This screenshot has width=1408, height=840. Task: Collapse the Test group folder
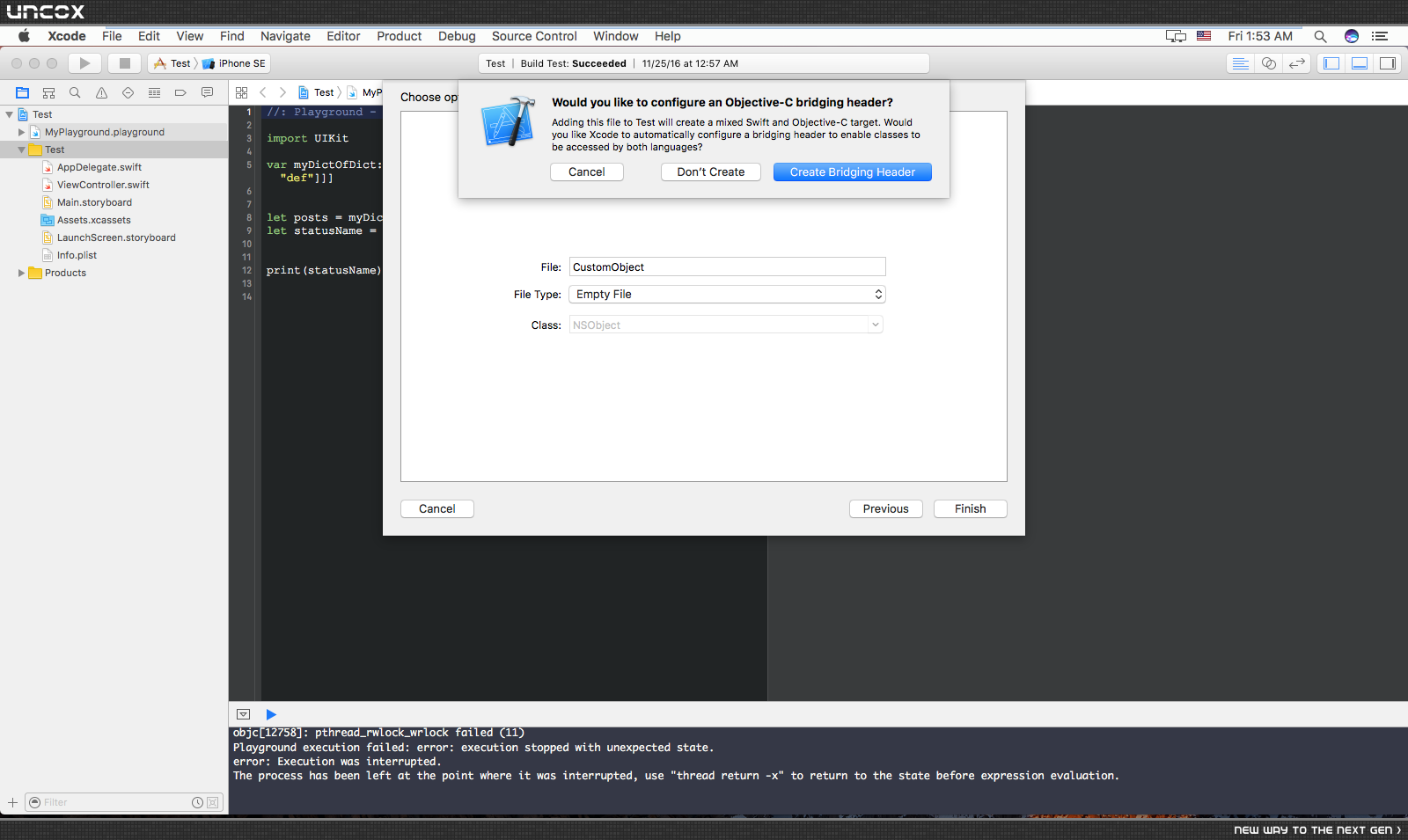click(22, 150)
